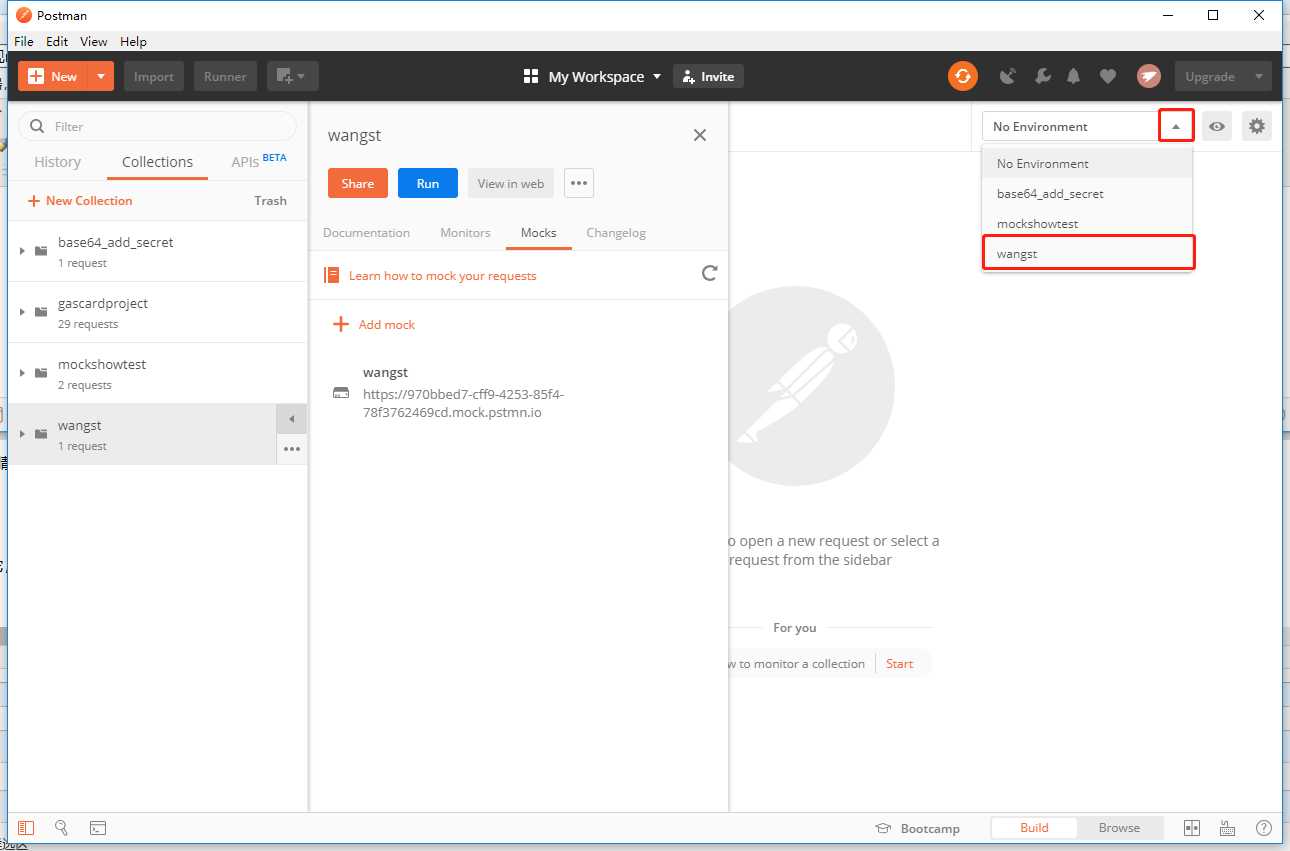Viewport: 1290px width, 851px height.
Task: Collapse the environment dropdown arrow
Action: coord(1176,126)
